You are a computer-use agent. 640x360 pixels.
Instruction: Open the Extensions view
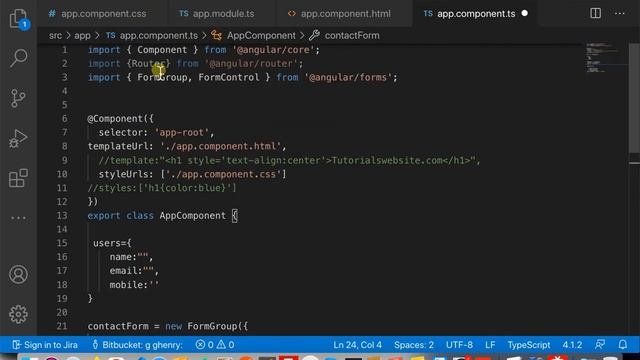18,178
